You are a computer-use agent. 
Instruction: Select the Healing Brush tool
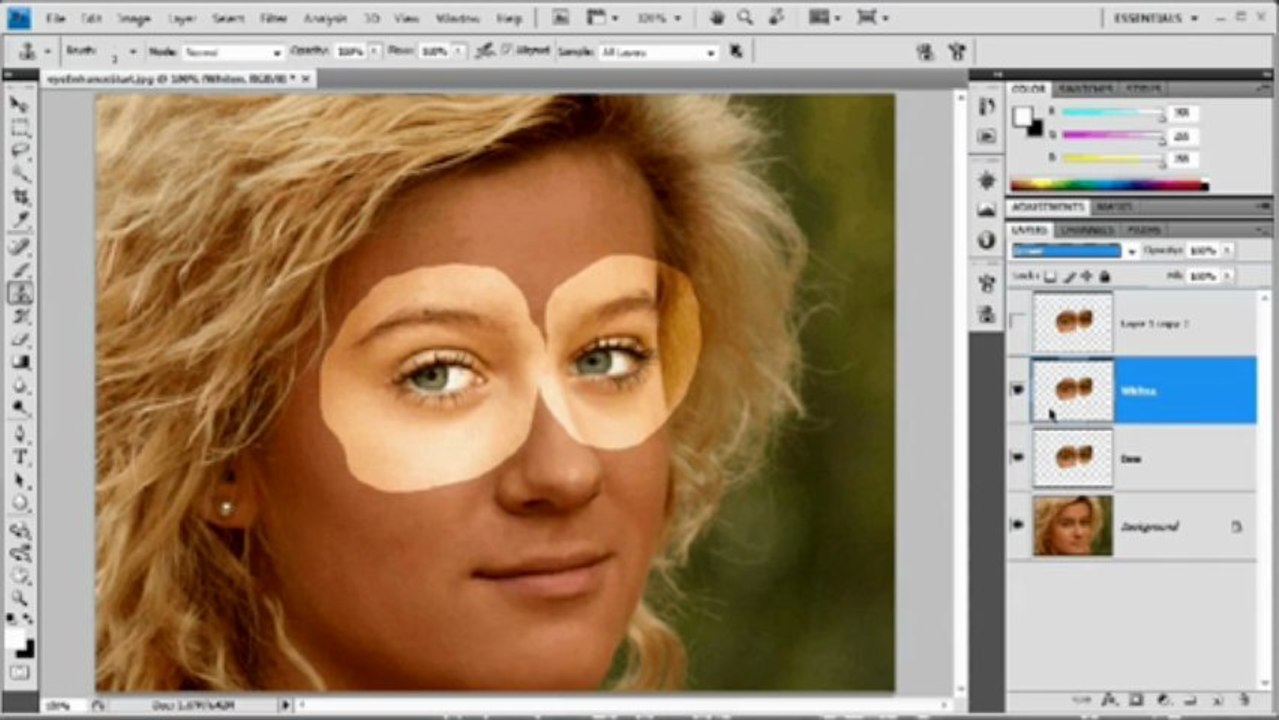(20, 246)
